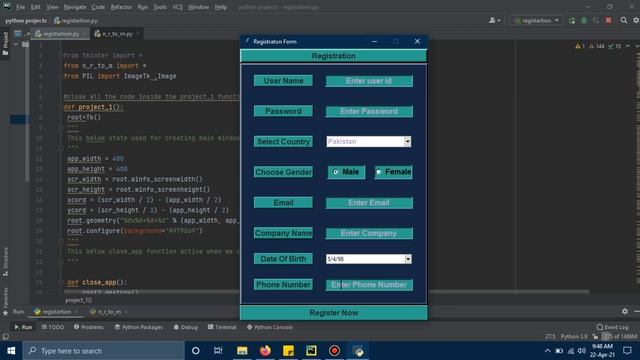Viewport: 640px width, 360px height.
Task: Click the Enter Password field
Action: point(369,111)
